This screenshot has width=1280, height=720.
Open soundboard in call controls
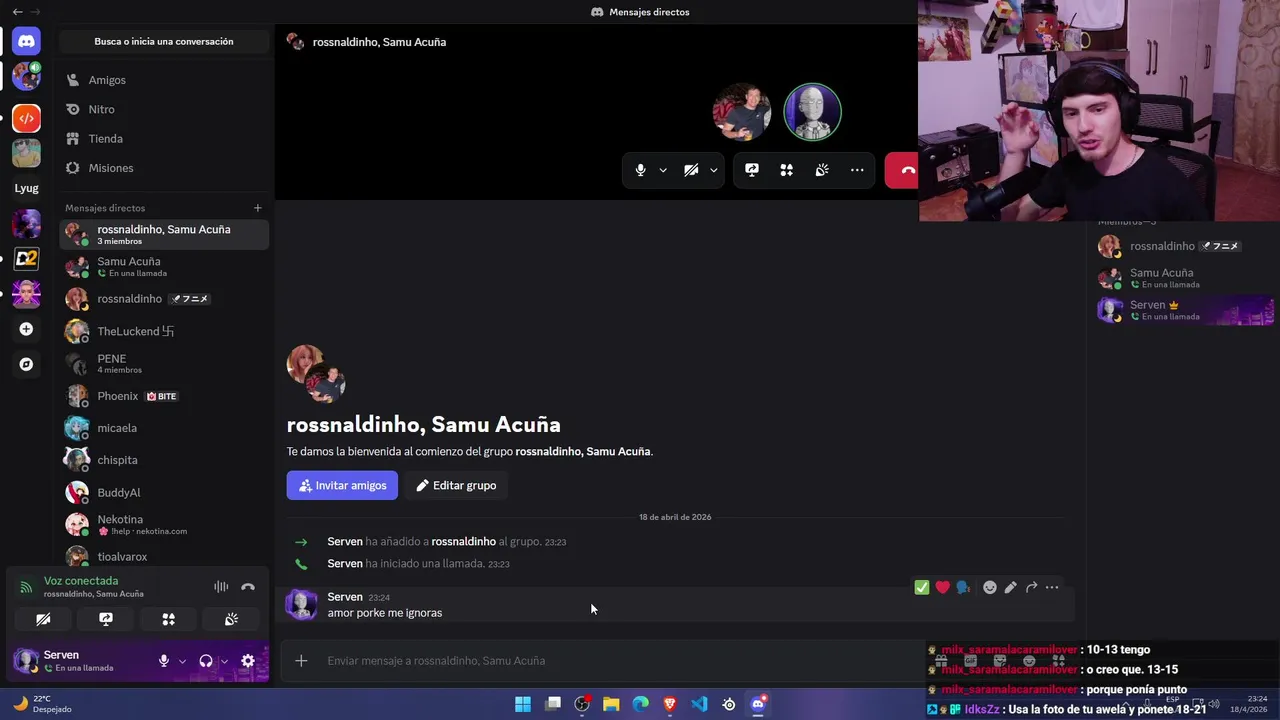pyautogui.click(x=822, y=170)
